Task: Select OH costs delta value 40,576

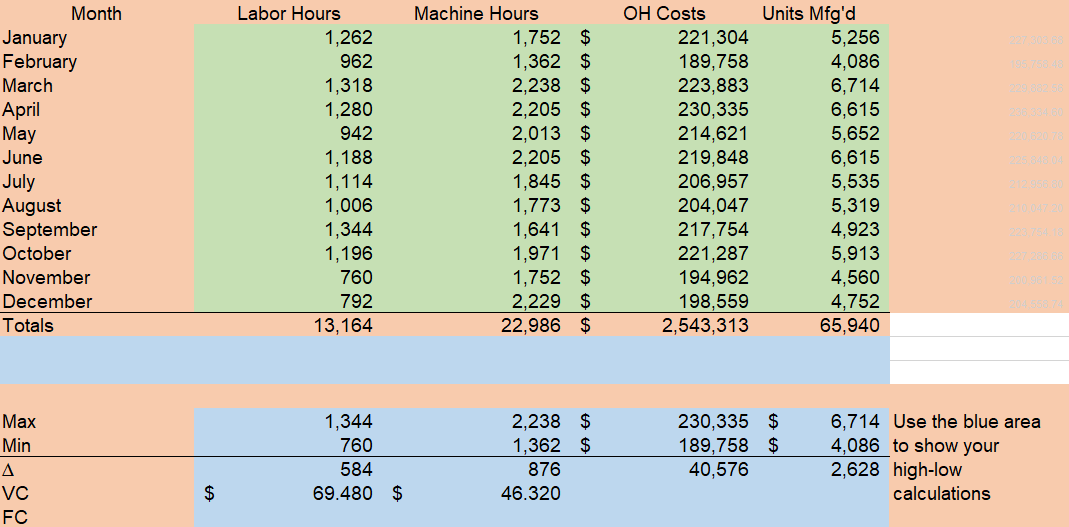Action: pos(719,470)
